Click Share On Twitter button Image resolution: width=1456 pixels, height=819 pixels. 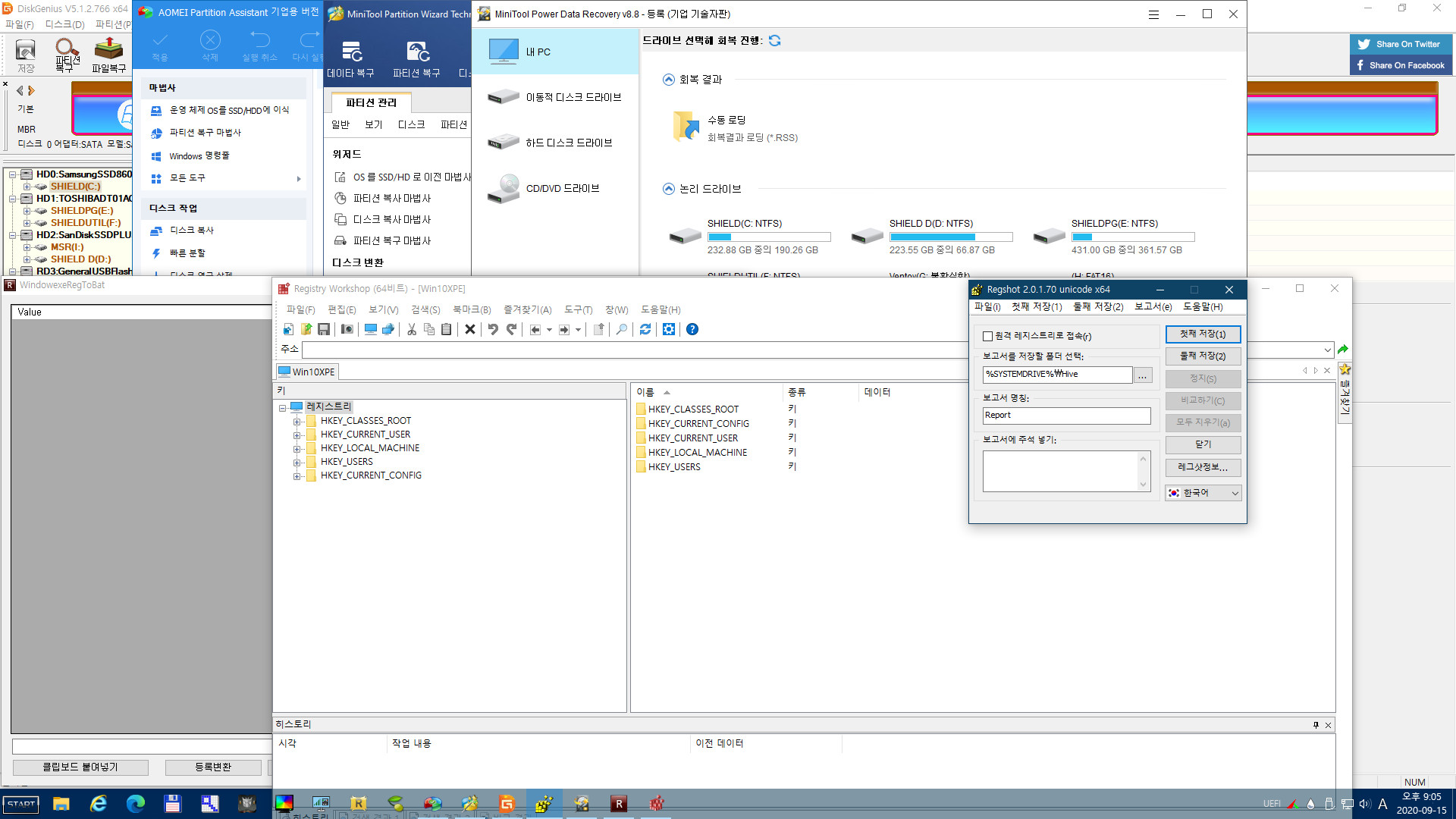1401,44
